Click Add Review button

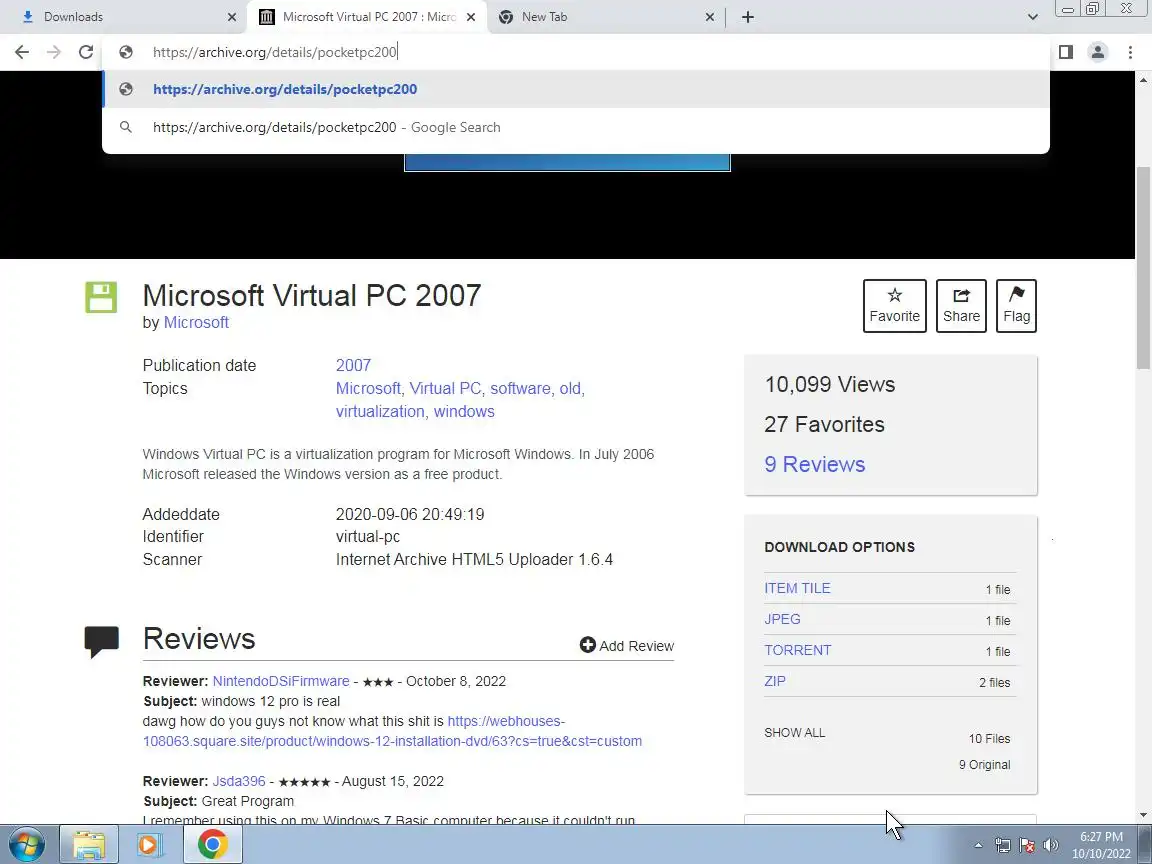[x=627, y=646]
